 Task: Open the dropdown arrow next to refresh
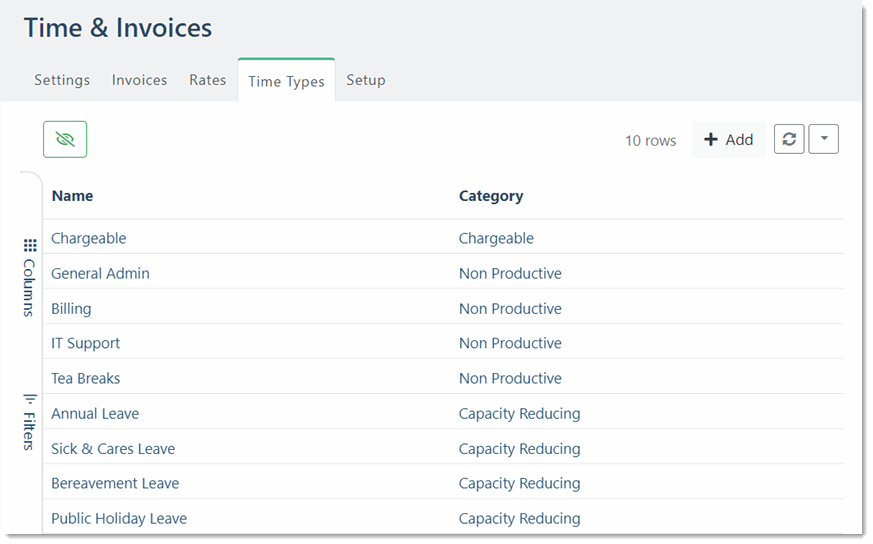pyautogui.click(x=823, y=140)
